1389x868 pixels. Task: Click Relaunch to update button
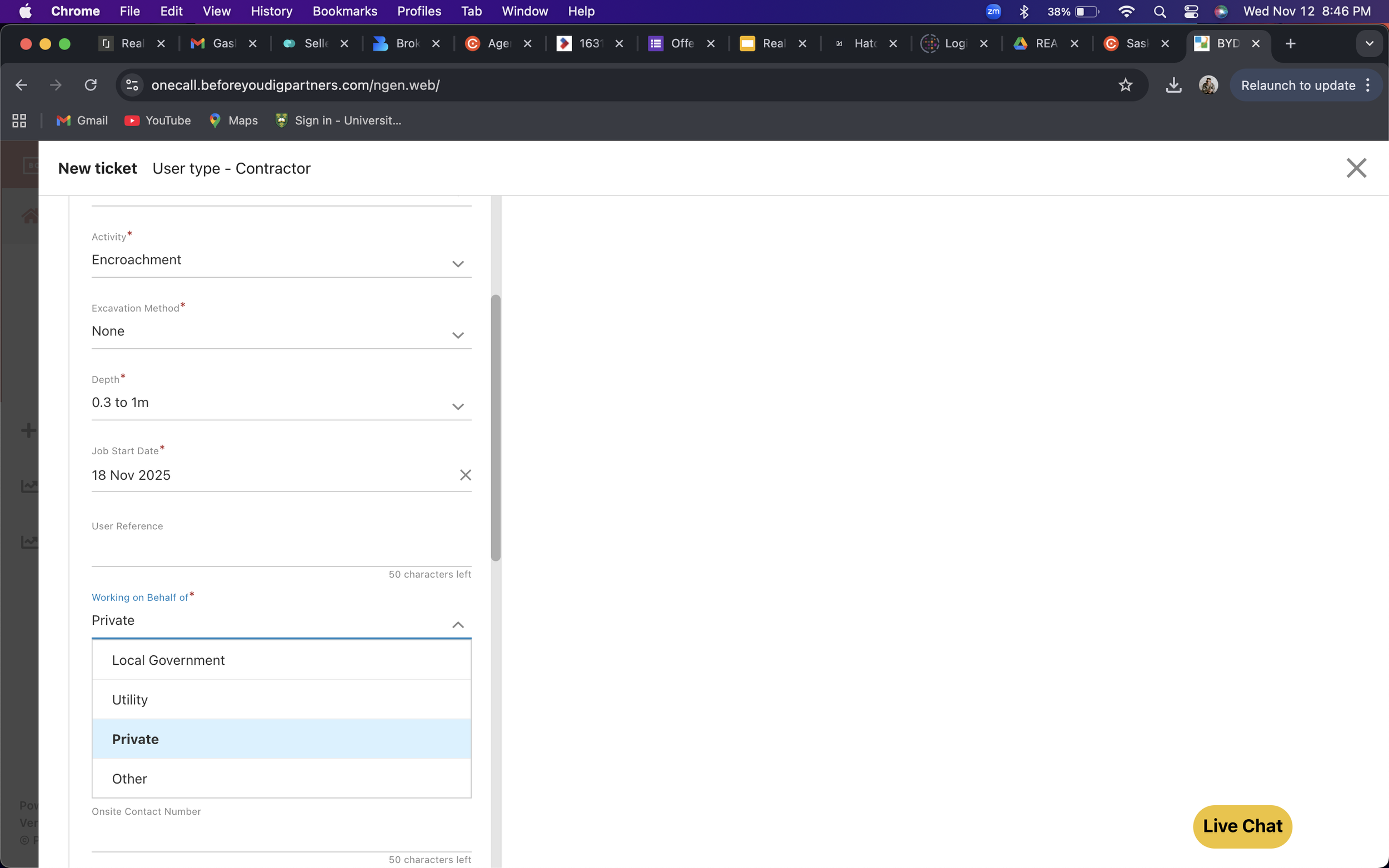[1298, 86]
